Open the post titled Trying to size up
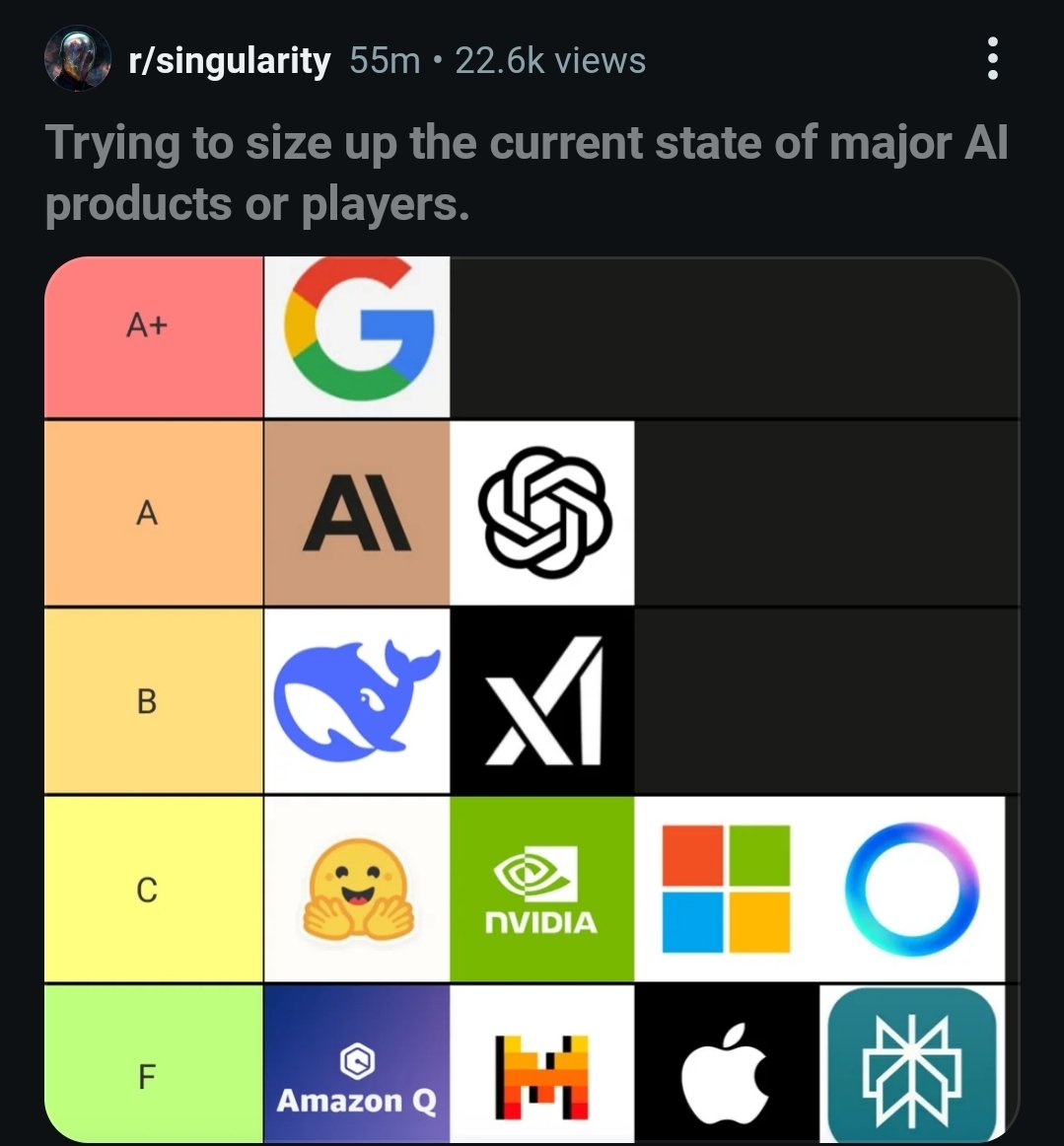Screen dimensions: 1064x1146 click(x=527, y=173)
